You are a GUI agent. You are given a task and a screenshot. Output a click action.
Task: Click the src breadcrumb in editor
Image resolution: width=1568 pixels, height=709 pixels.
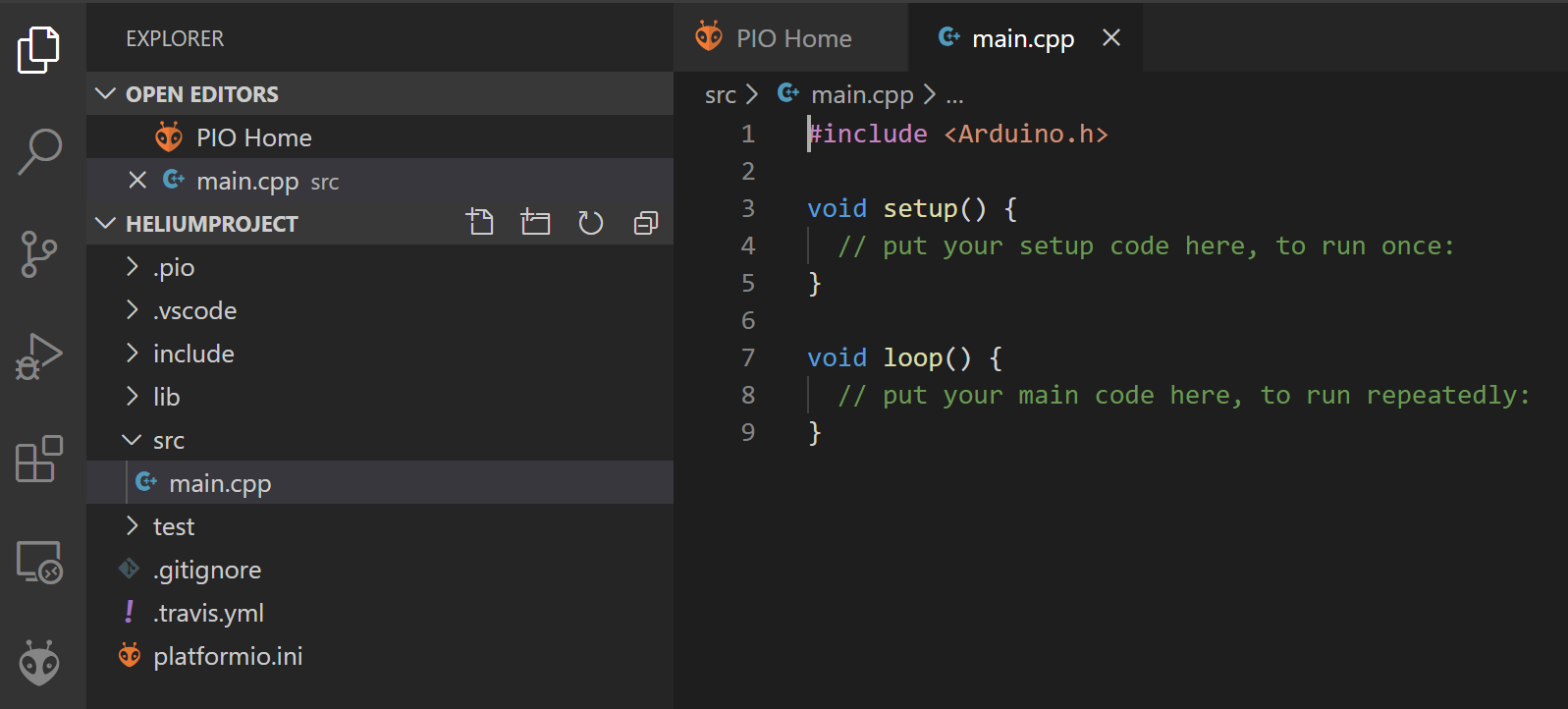(720, 95)
